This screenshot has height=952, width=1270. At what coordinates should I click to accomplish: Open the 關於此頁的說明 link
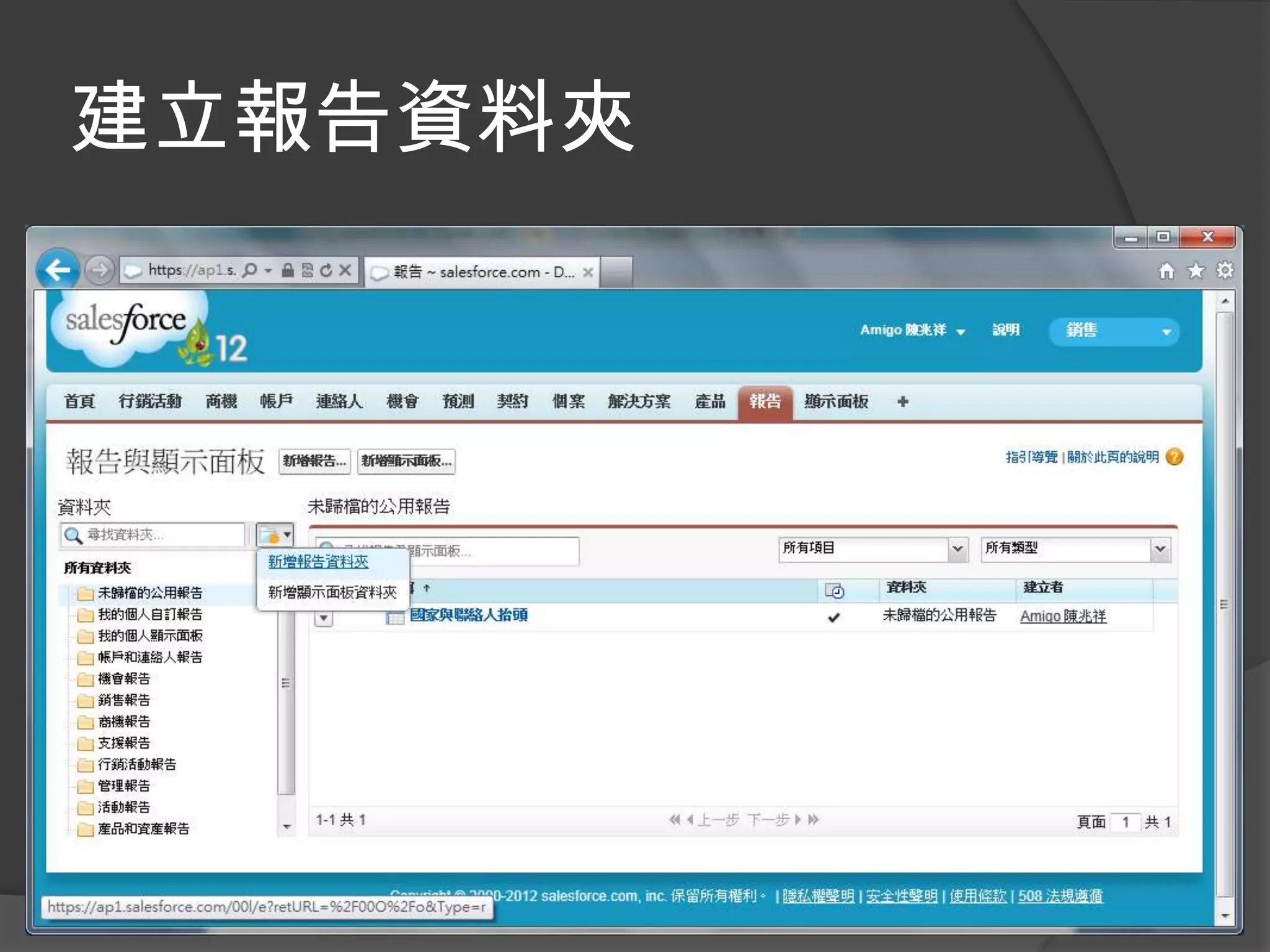pos(1112,457)
